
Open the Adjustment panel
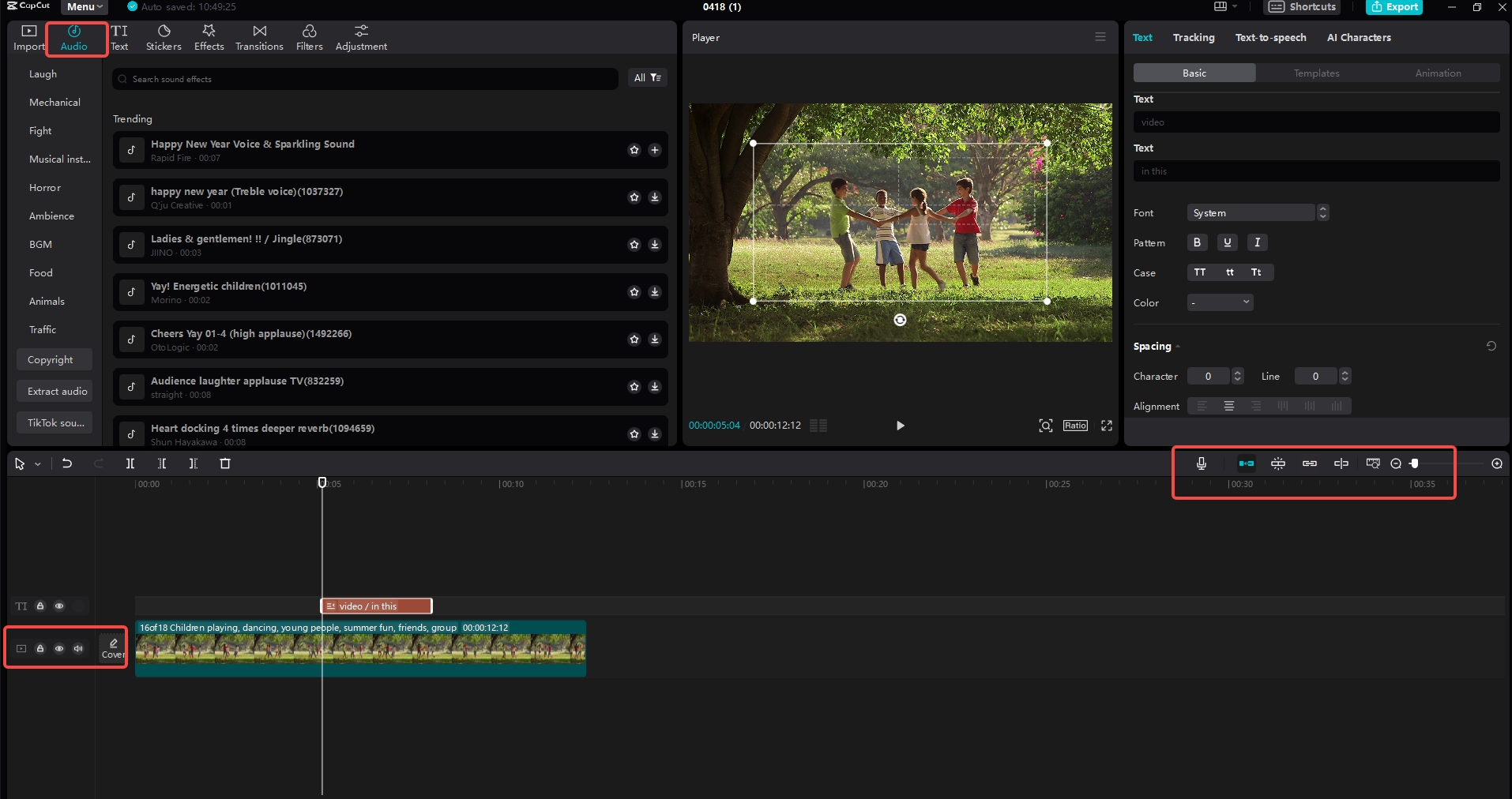[x=360, y=36]
